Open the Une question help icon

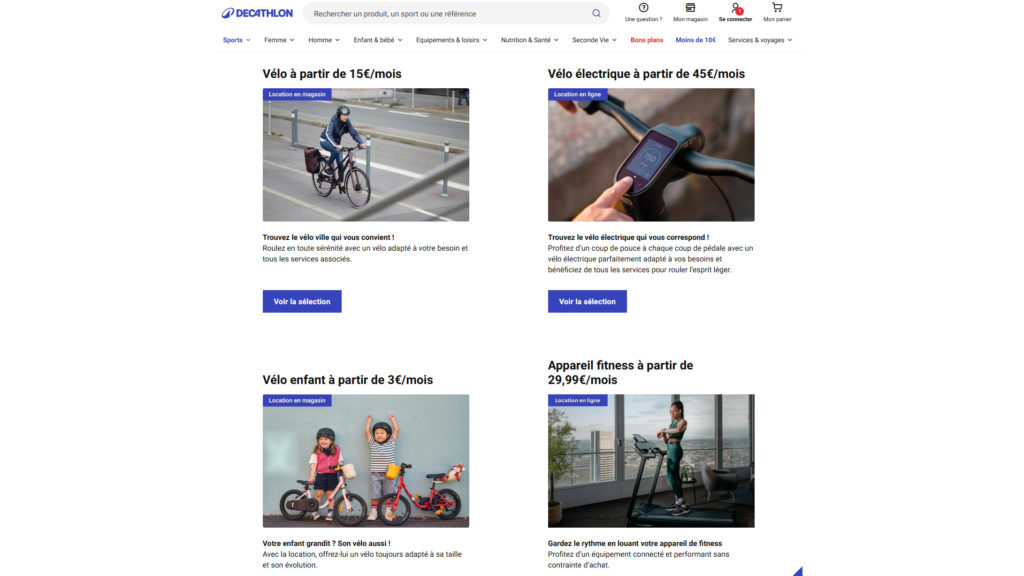pos(643,8)
